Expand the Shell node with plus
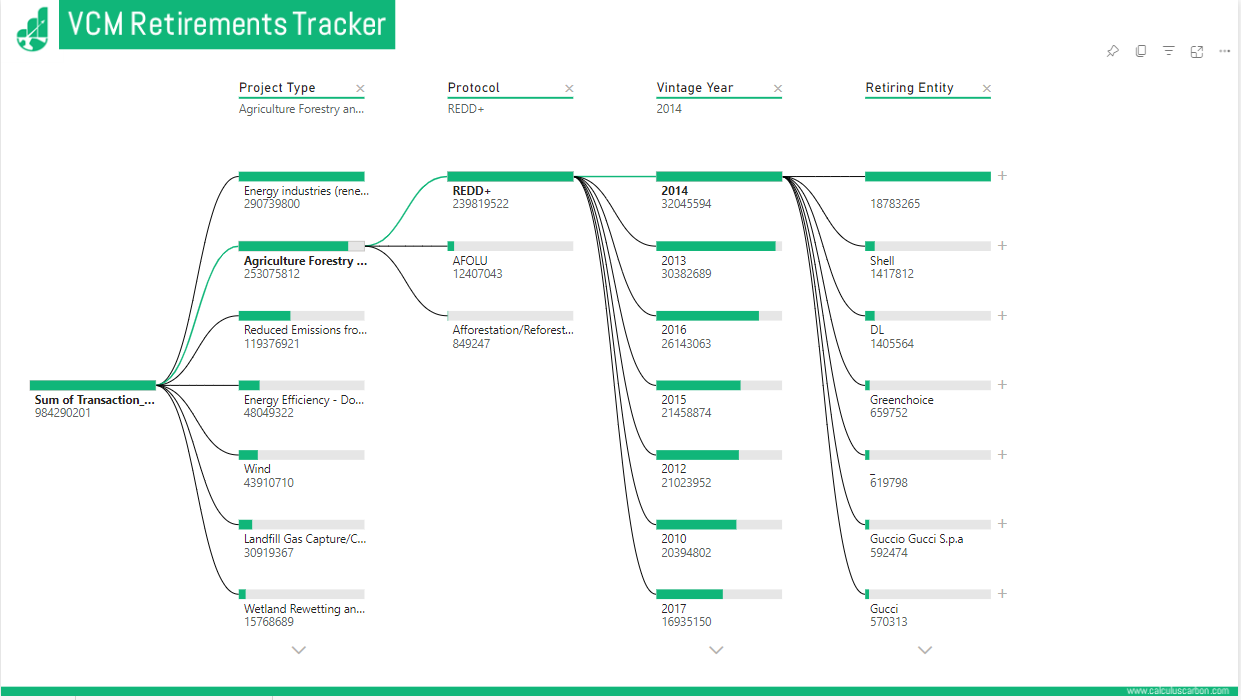1241x700 pixels. 1002,246
